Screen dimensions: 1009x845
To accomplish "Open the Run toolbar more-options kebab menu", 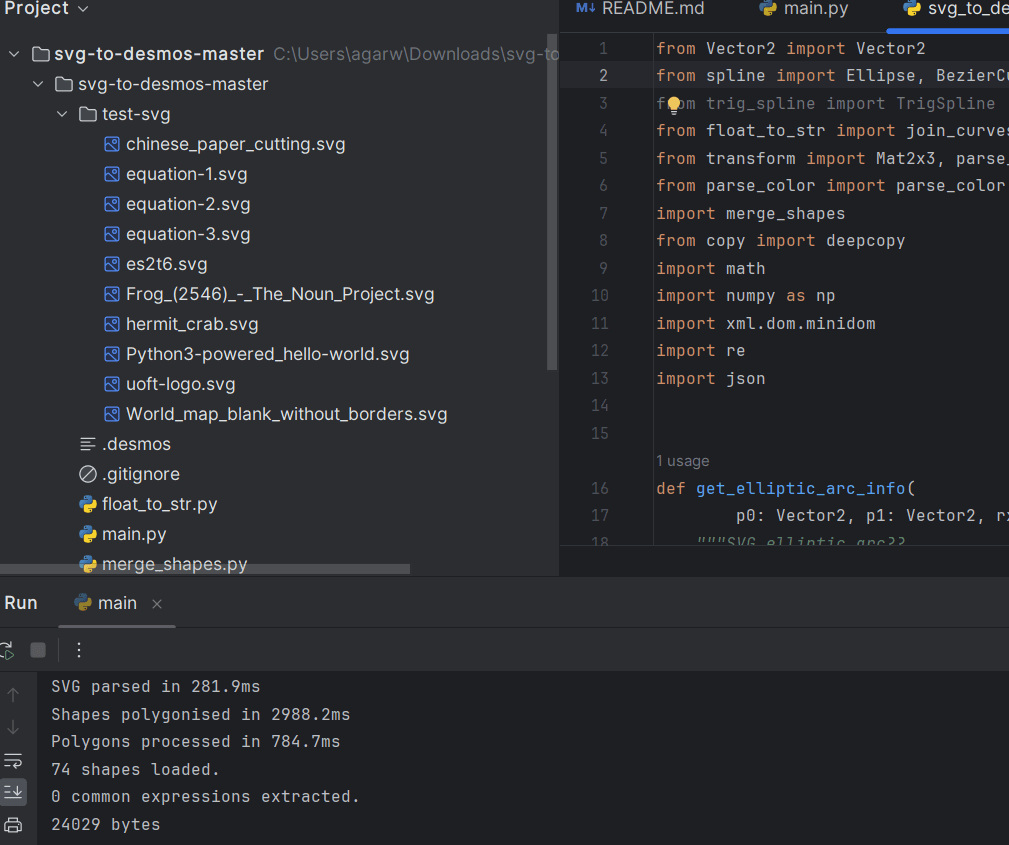I will point(79,650).
